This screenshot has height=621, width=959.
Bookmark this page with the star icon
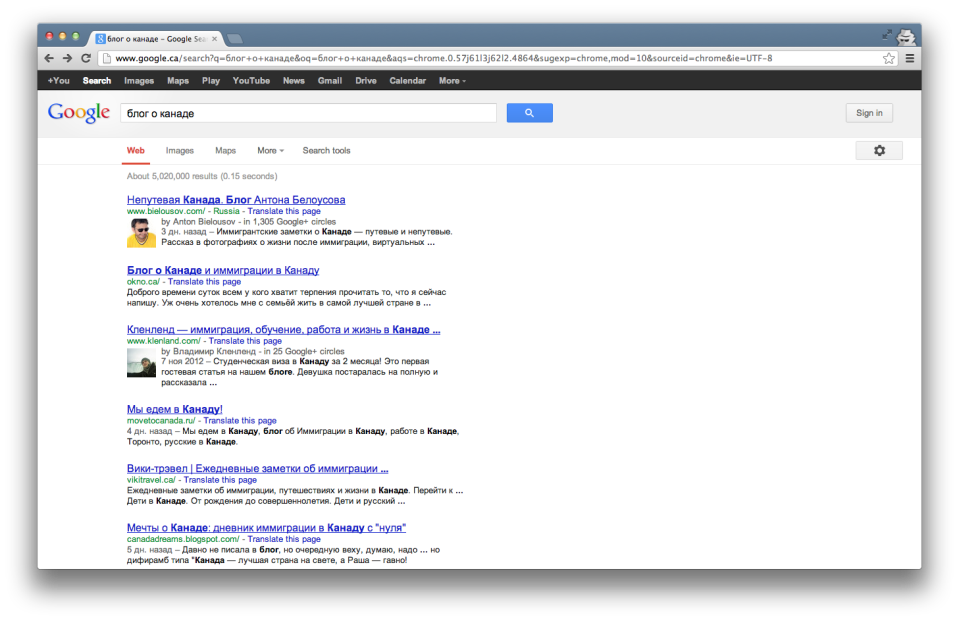pos(889,59)
